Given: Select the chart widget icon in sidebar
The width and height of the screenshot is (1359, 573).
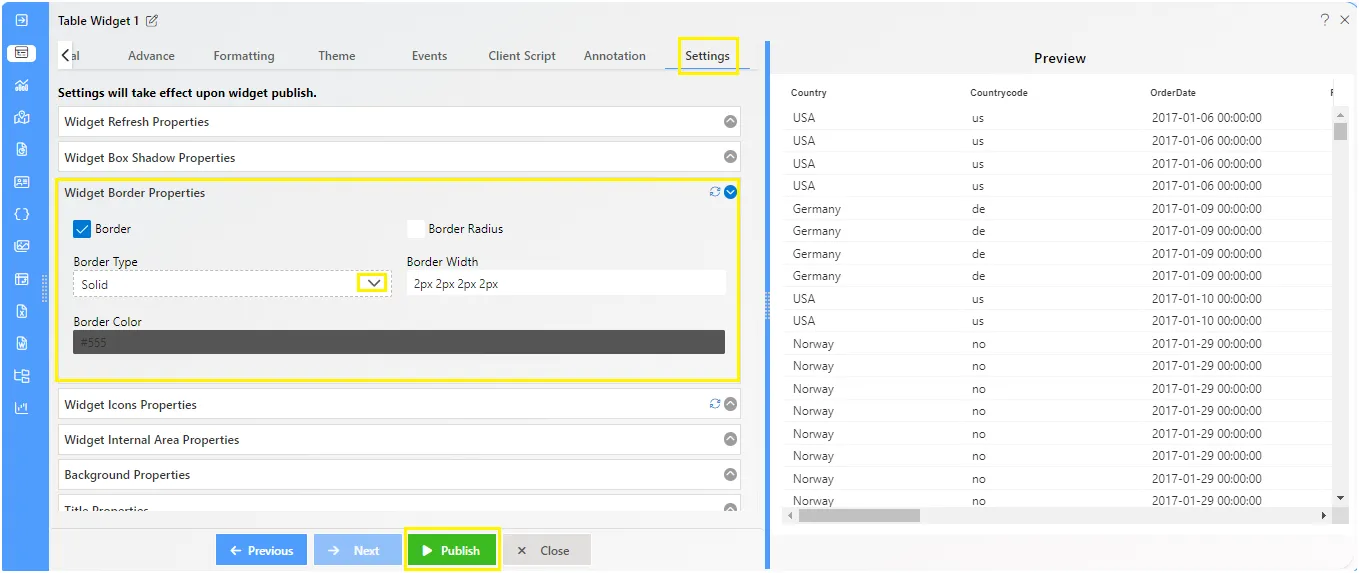Looking at the screenshot, I should [22, 85].
